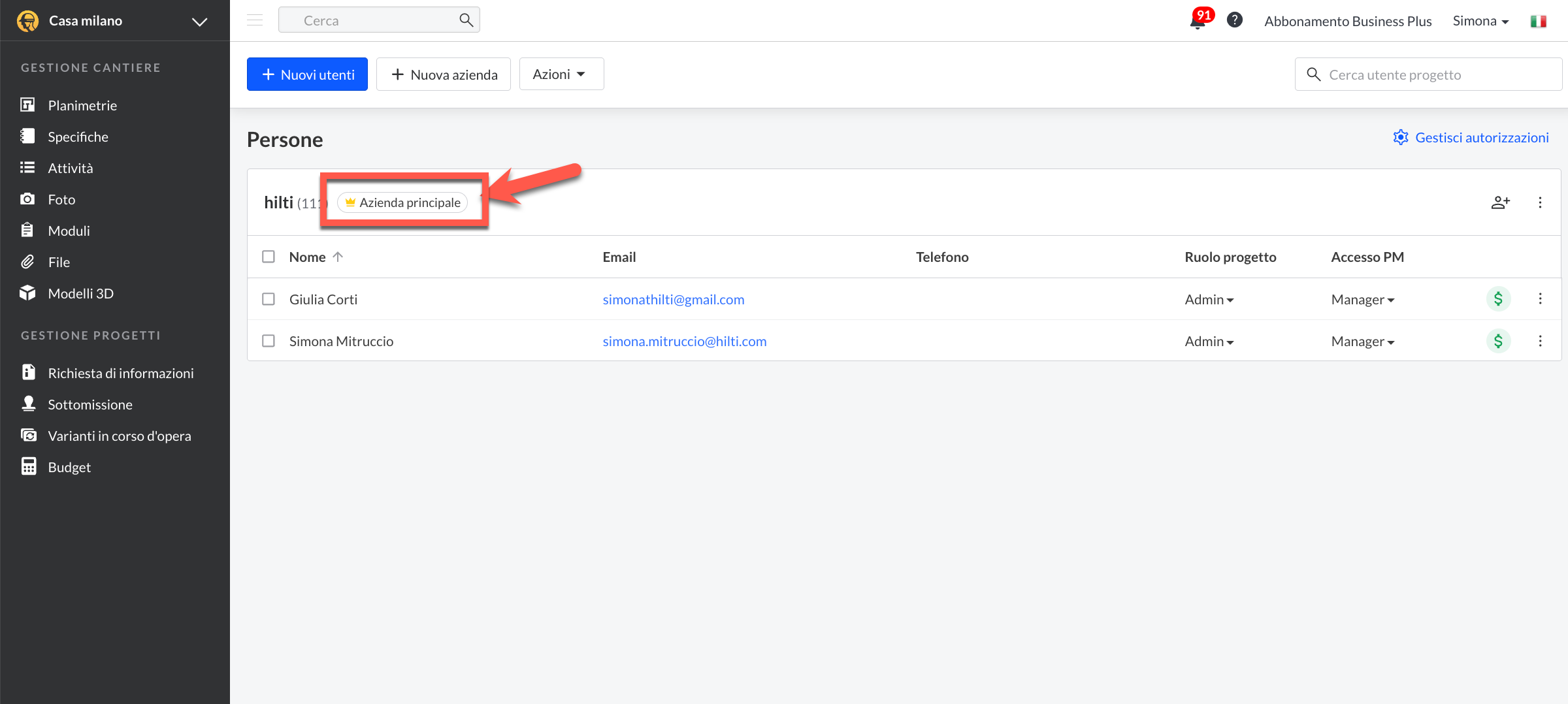This screenshot has height=704, width=1568.
Task: Click the Italian flag language icon
Action: click(x=1538, y=22)
